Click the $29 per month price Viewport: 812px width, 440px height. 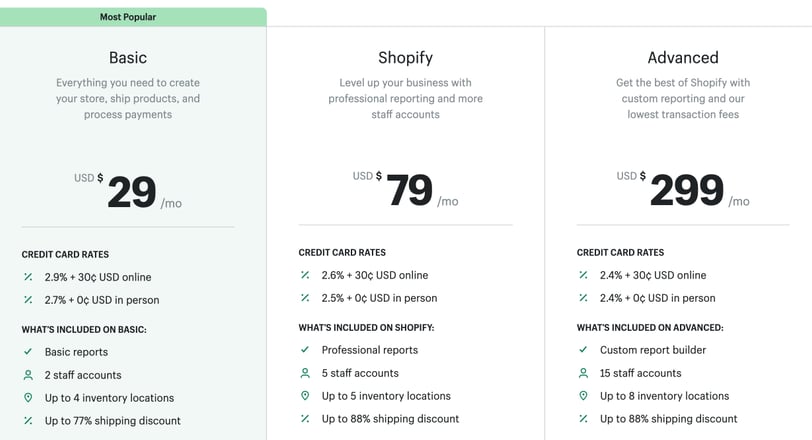pyautogui.click(x=128, y=192)
